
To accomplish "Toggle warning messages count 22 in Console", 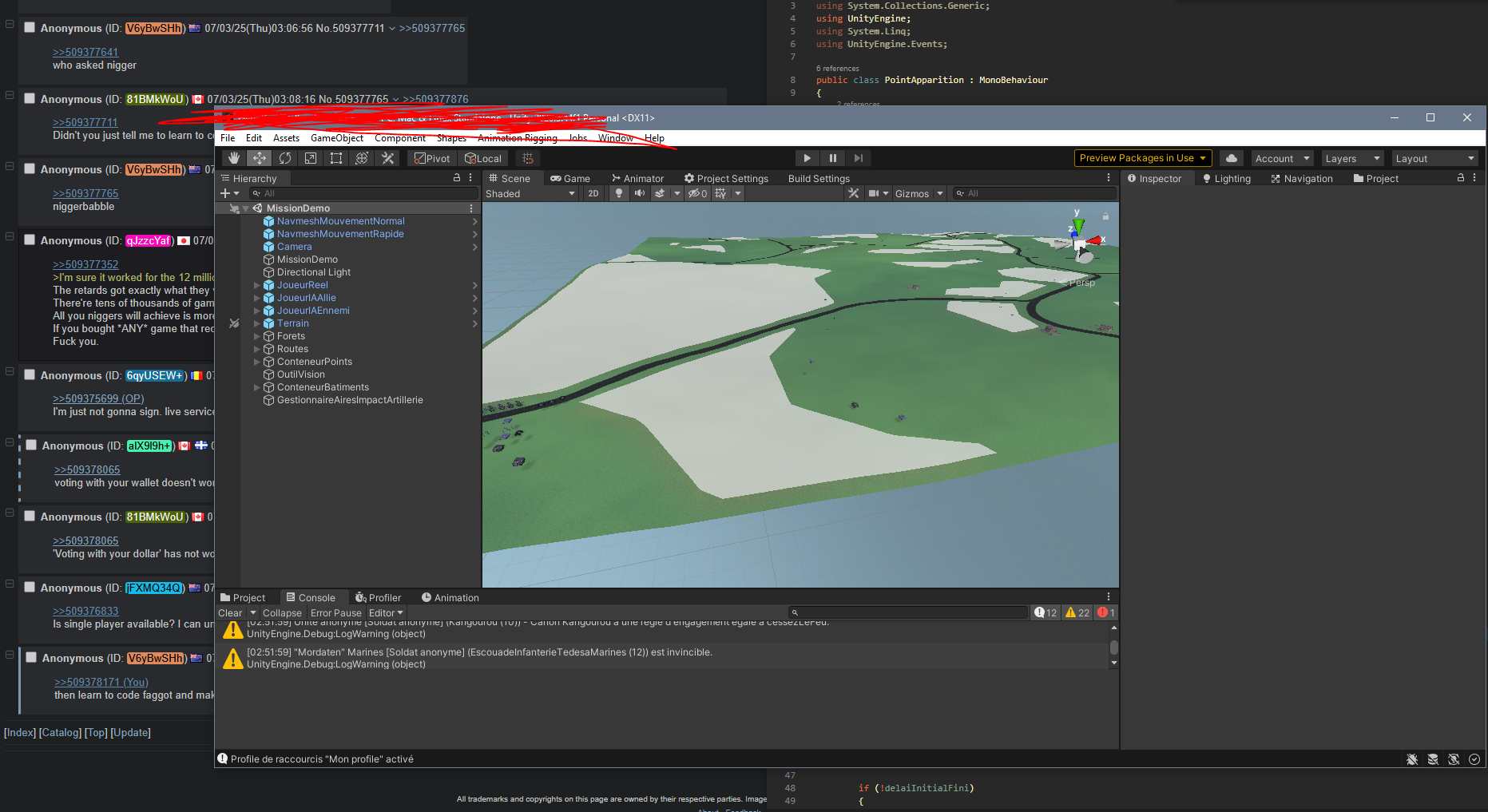I will 1077,612.
